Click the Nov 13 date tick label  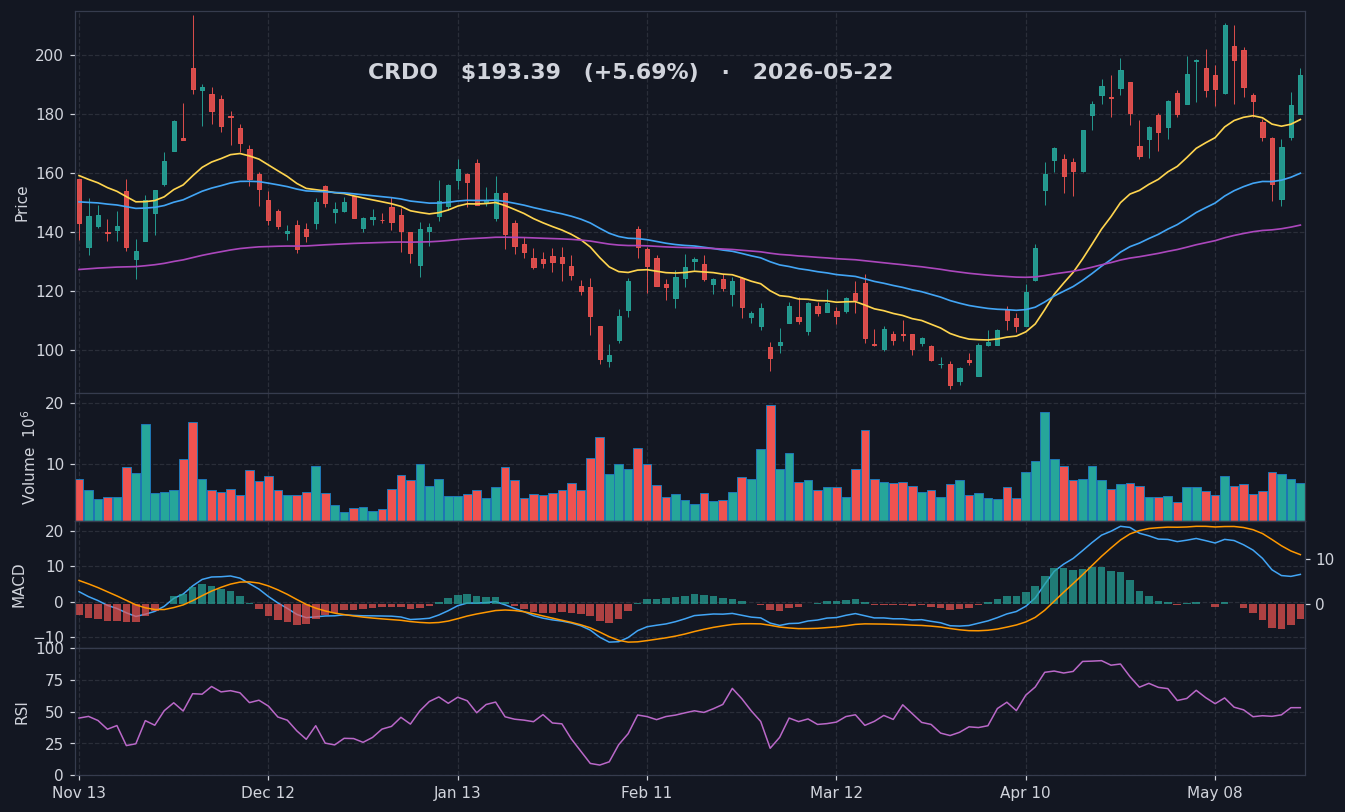coord(79,793)
